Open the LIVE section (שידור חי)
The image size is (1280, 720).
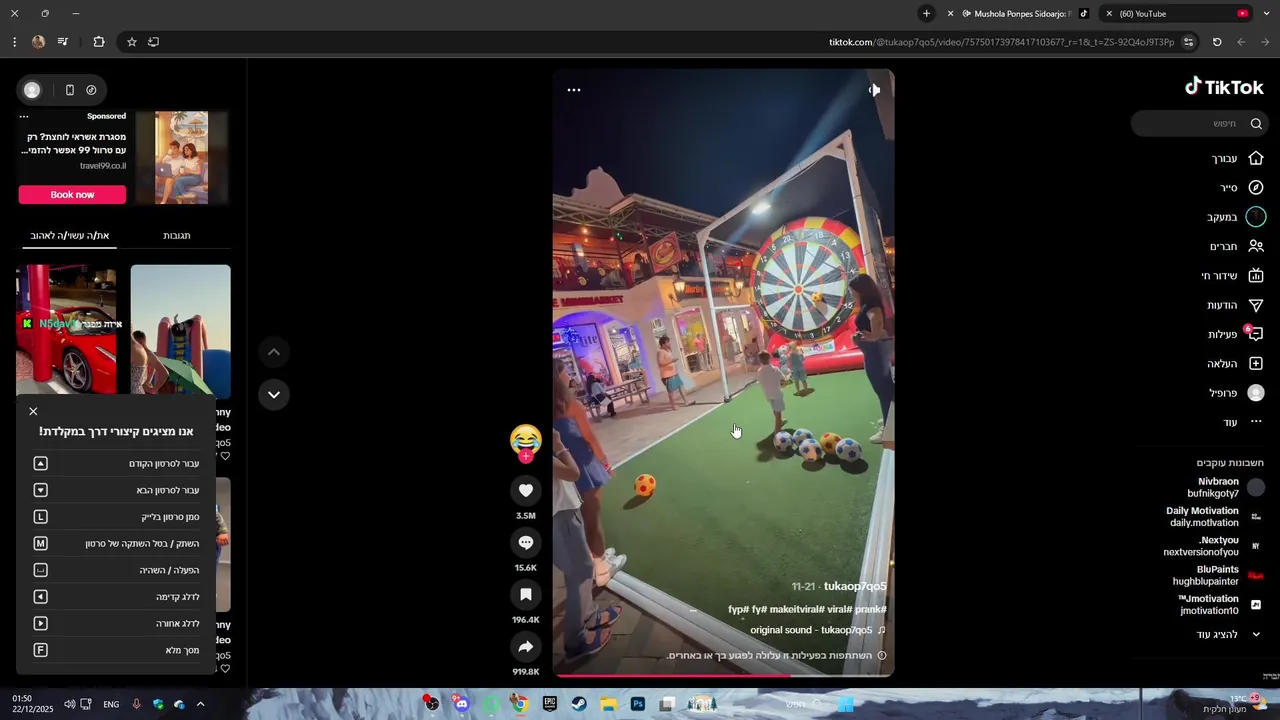click(x=1233, y=276)
